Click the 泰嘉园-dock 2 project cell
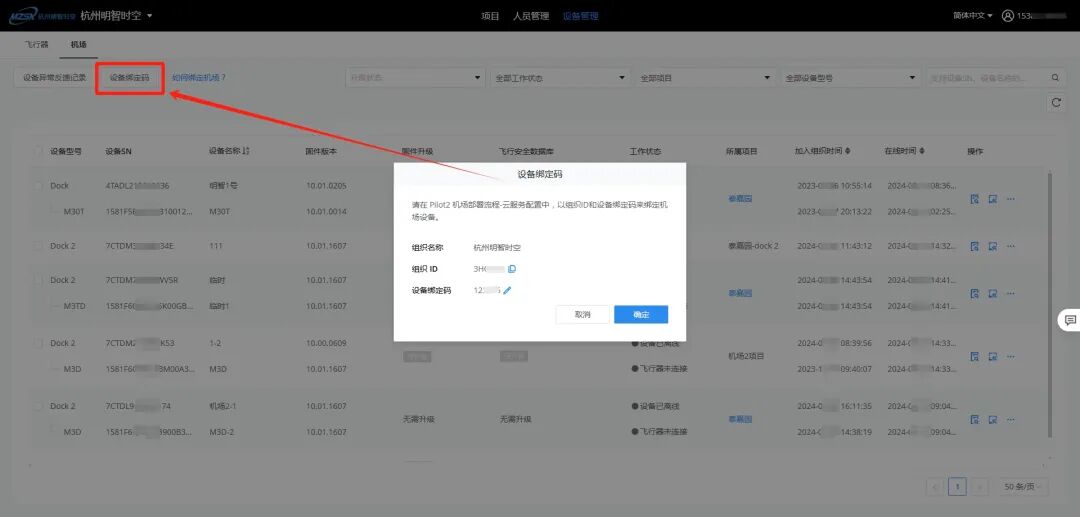The width and height of the screenshot is (1080, 517). [753, 246]
